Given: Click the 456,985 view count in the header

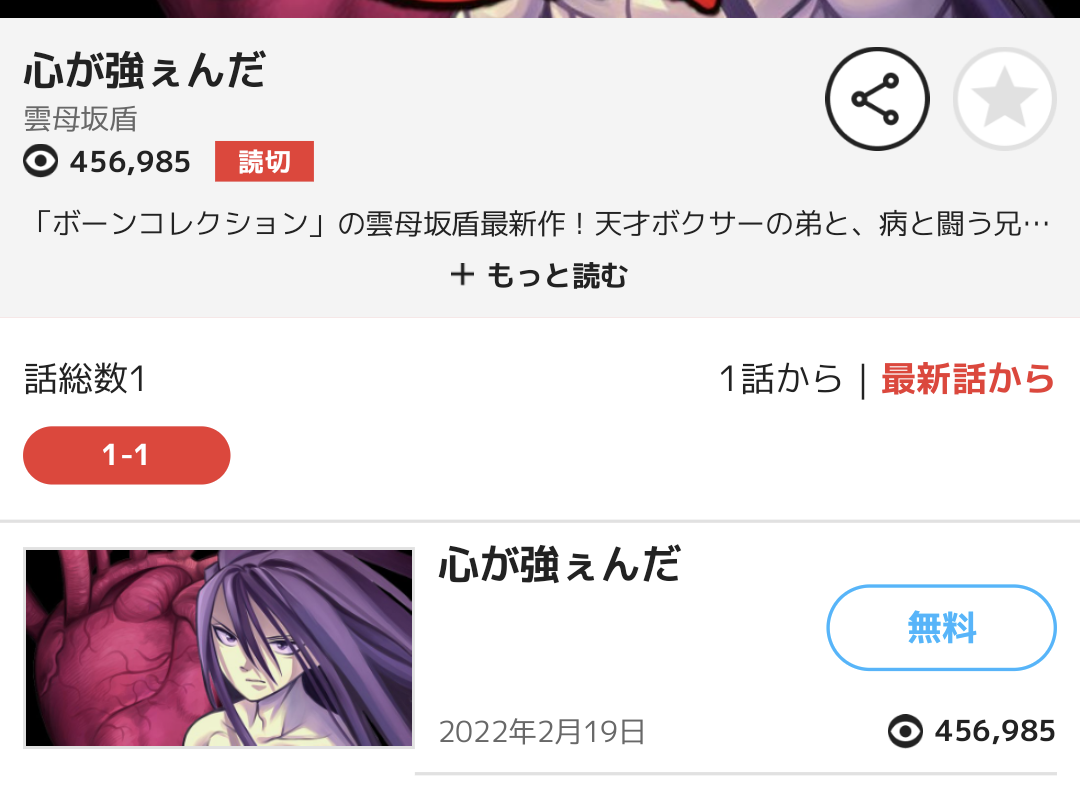Looking at the screenshot, I should click(x=130, y=162).
